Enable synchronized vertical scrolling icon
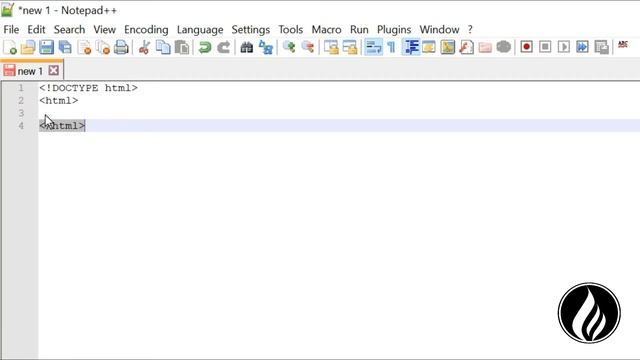Screen dimensions: 640x360 pyautogui.click(x=331, y=47)
